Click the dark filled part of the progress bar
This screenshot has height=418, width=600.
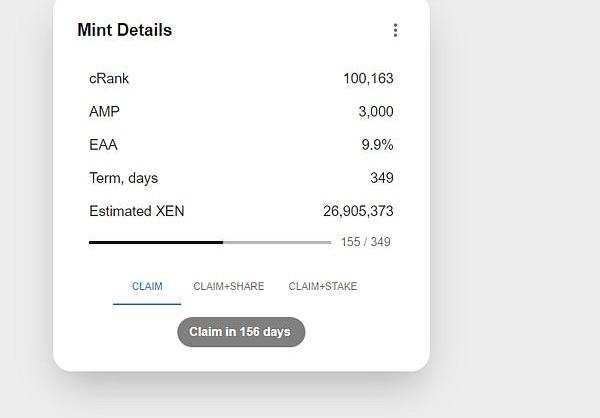click(155, 242)
